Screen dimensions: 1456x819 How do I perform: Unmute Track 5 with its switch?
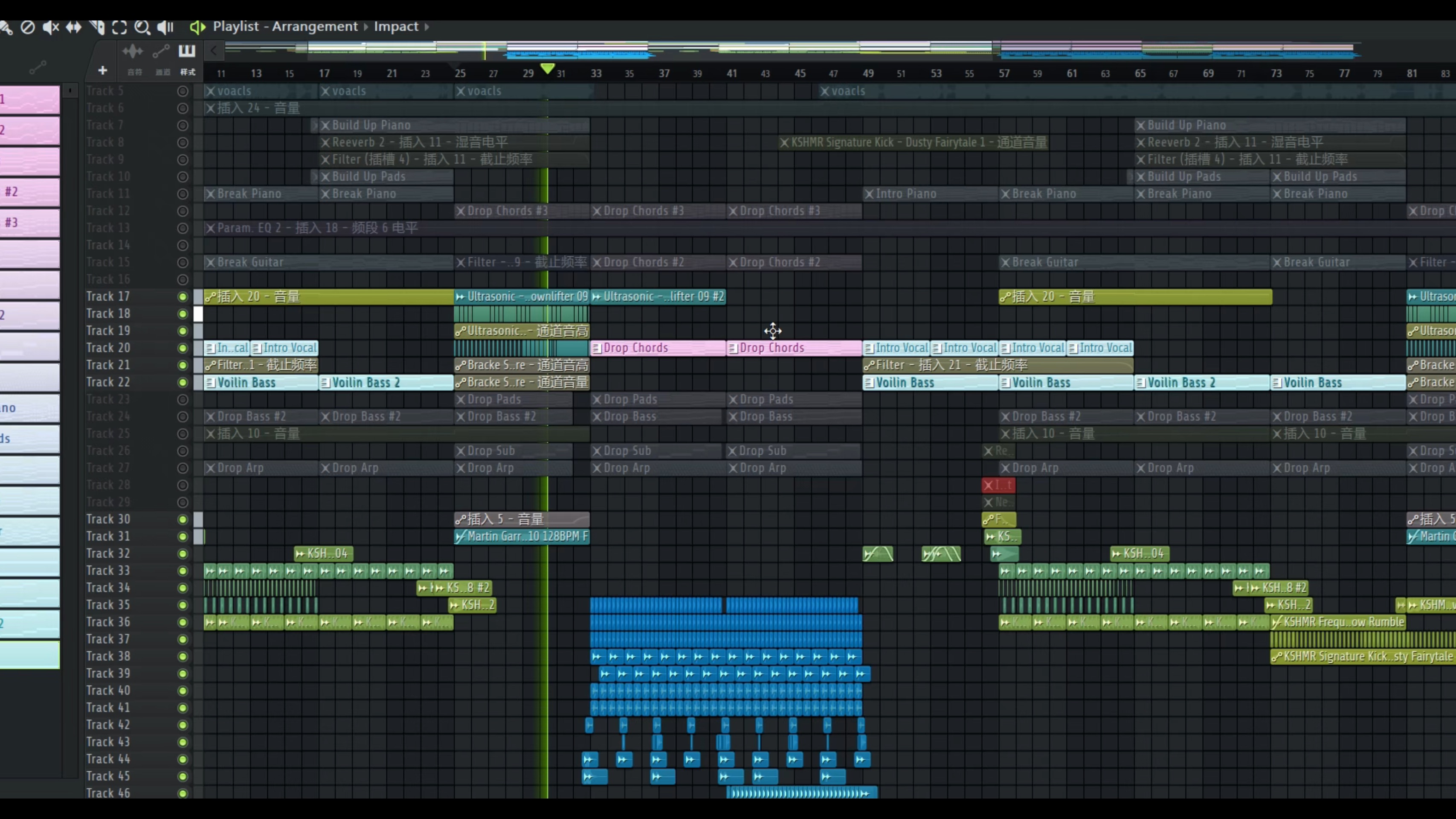(x=183, y=91)
